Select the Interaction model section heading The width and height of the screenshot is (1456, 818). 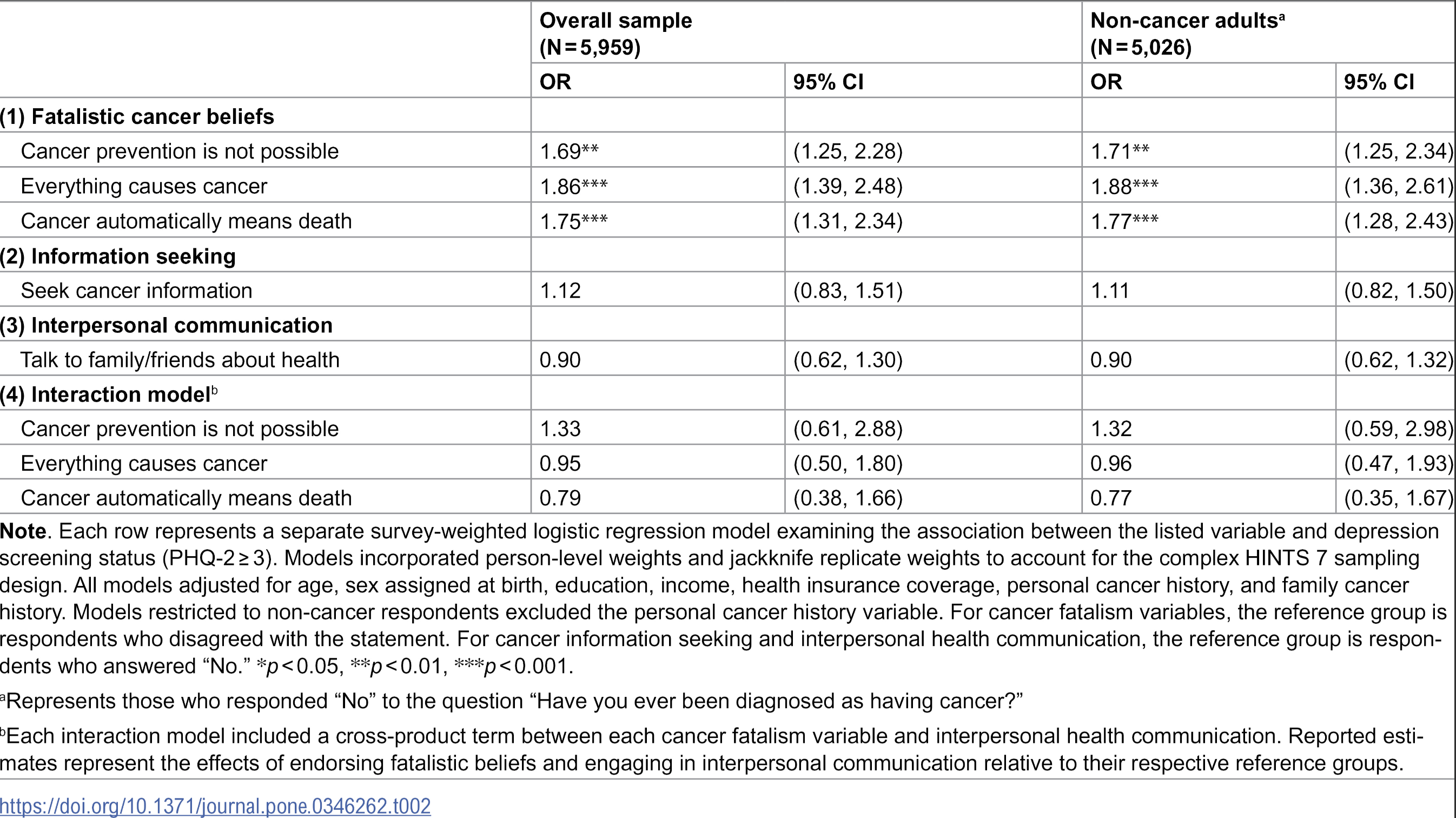(x=109, y=394)
